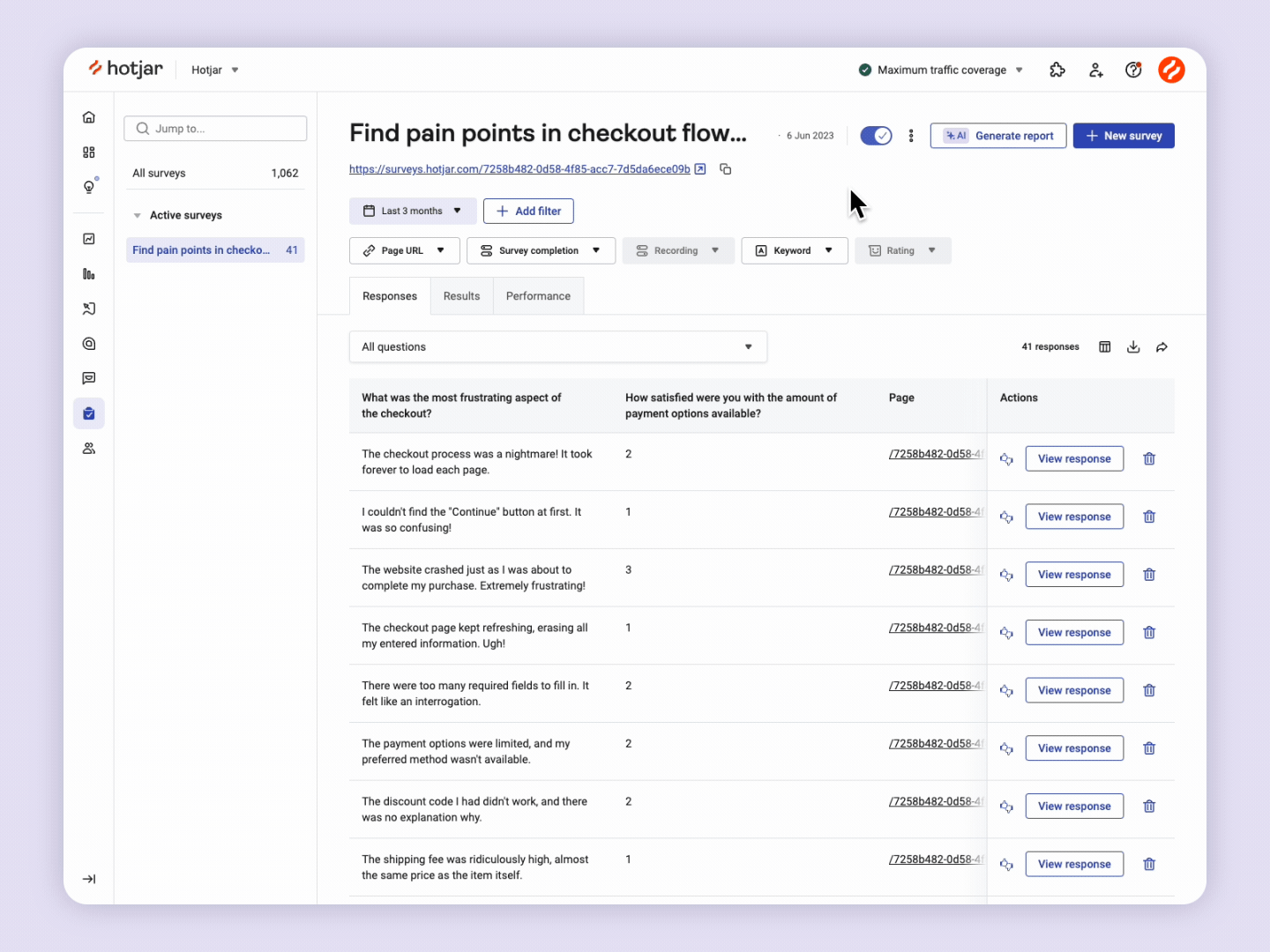This screenshot has width=1270, height=952.
Task: Open the Feedback chat icon in sidebar
Action: coord(89,378)
